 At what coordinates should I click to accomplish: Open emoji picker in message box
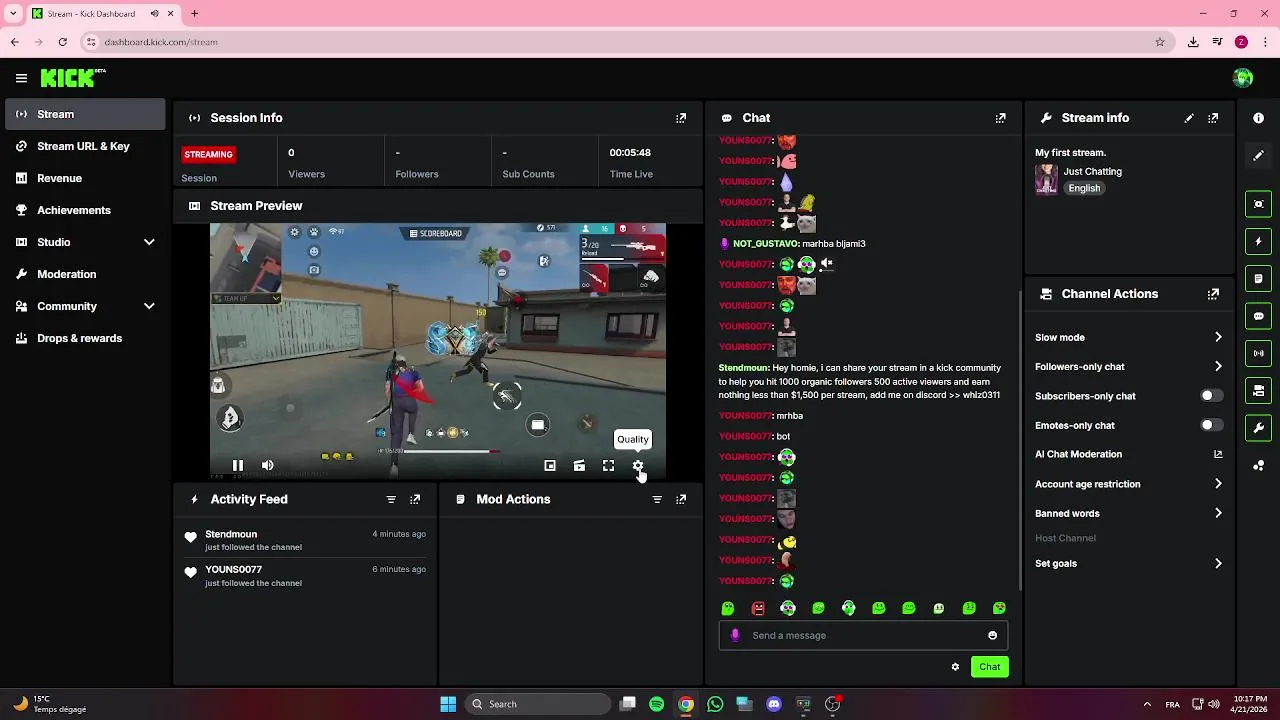(992, 635)
